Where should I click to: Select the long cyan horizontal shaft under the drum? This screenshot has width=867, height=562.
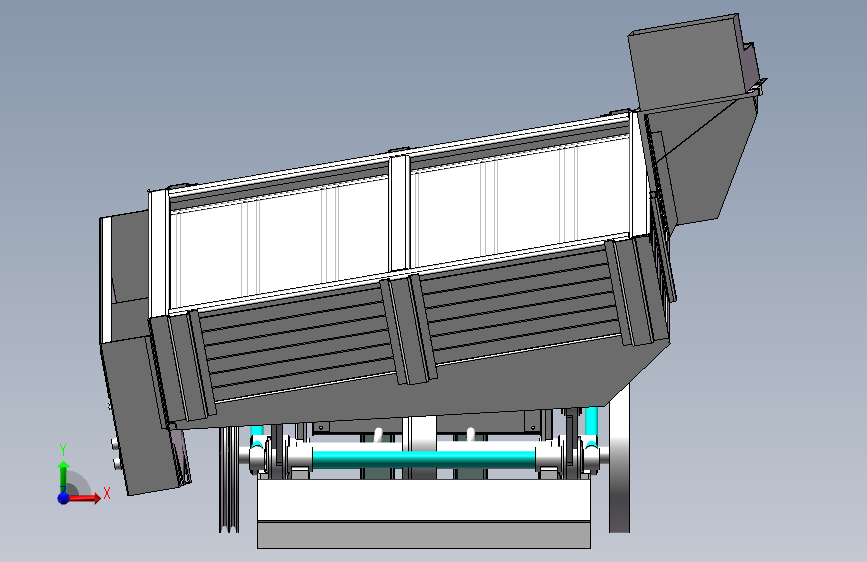tap(424, 459)
